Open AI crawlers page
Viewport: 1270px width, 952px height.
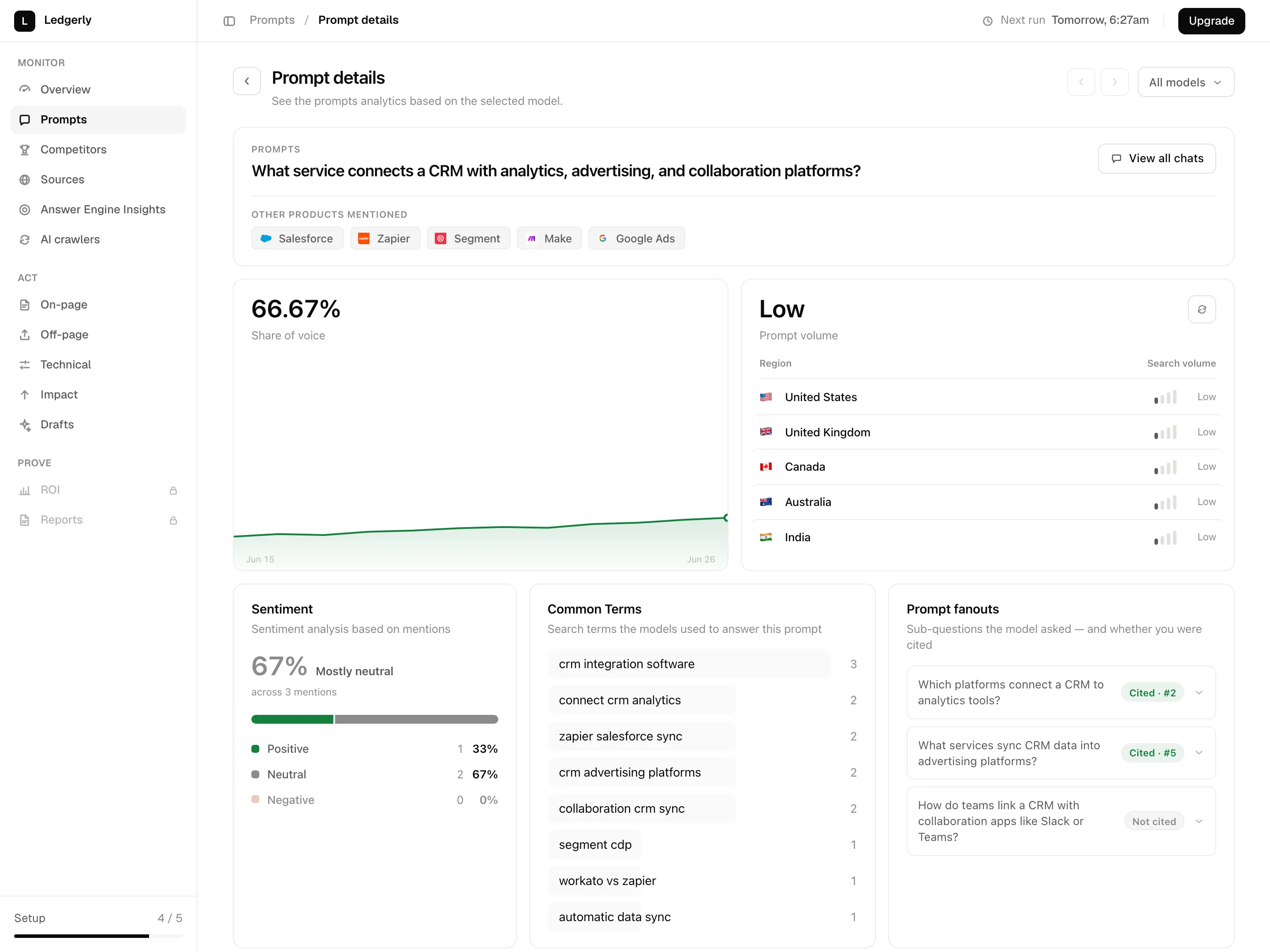click(98, 239)
